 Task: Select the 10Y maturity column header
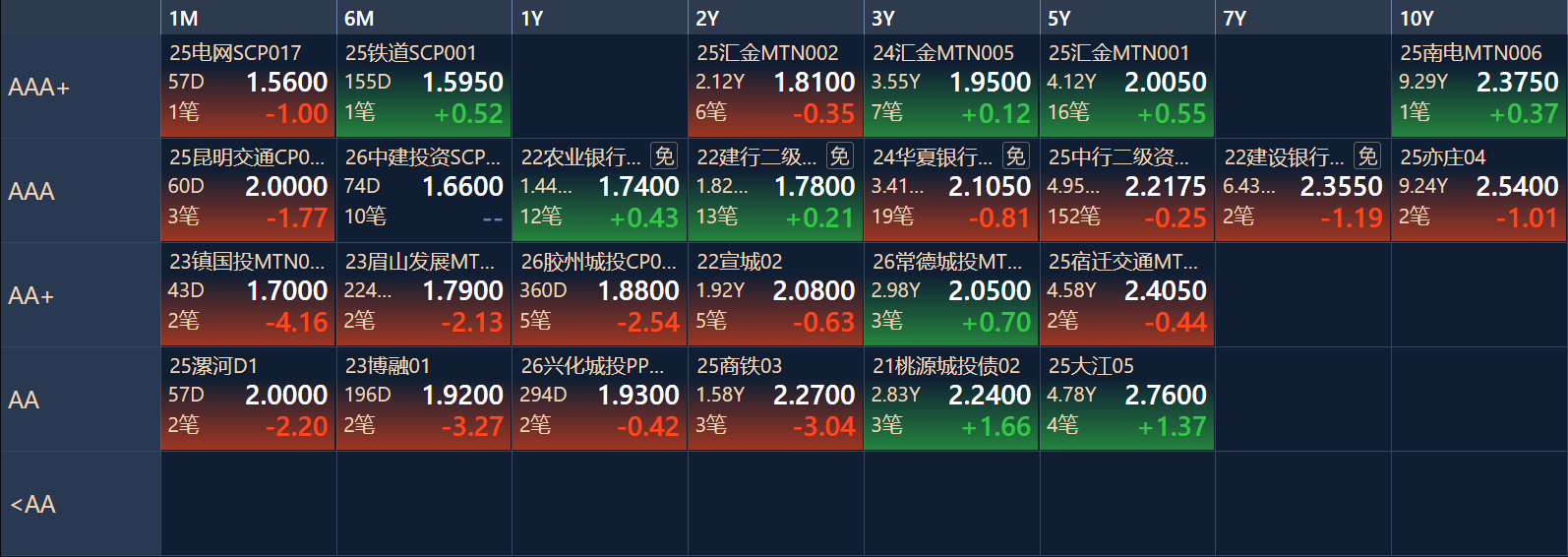pos(1479,18)
